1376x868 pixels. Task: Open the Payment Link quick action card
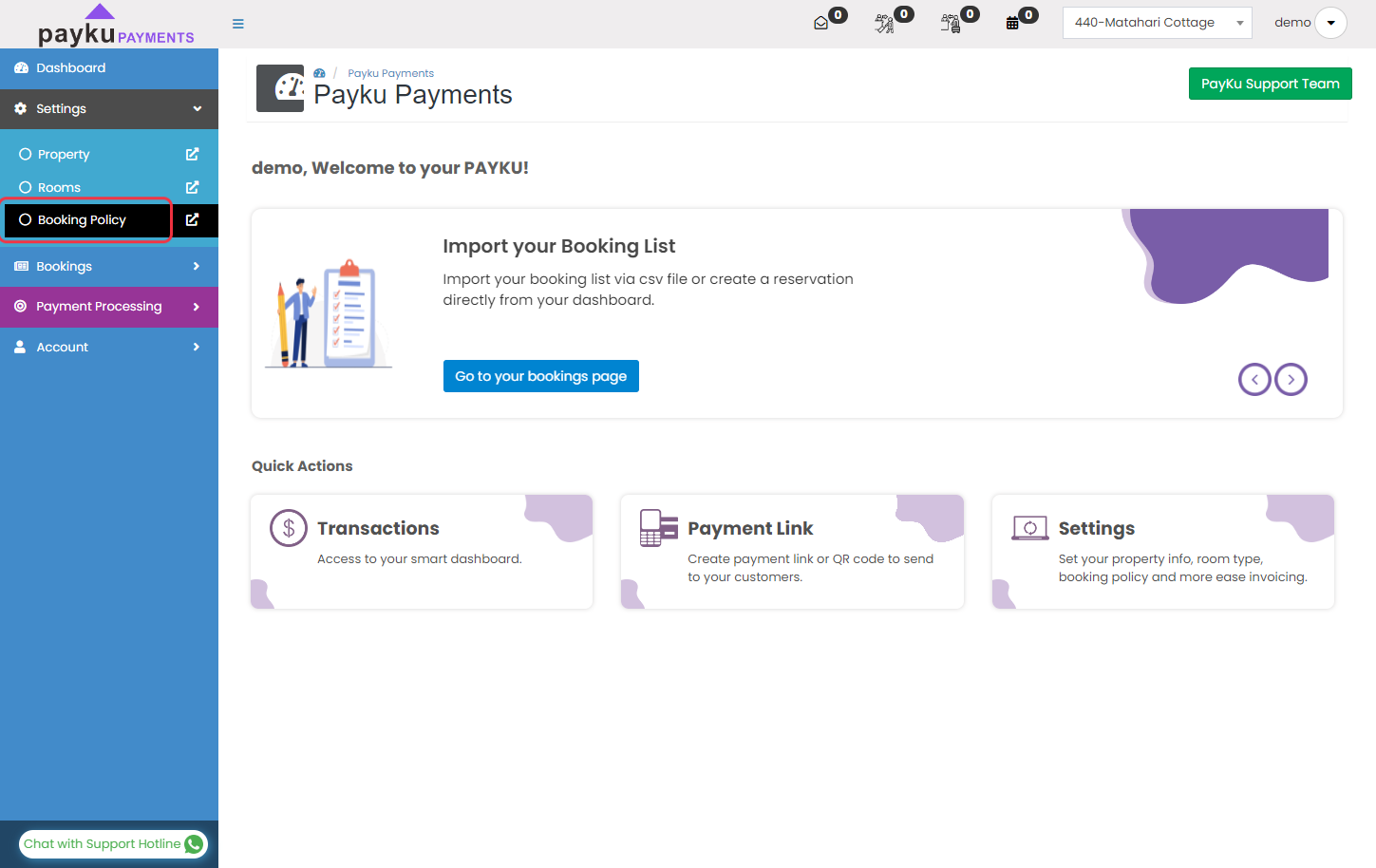(x=792, y=552)
